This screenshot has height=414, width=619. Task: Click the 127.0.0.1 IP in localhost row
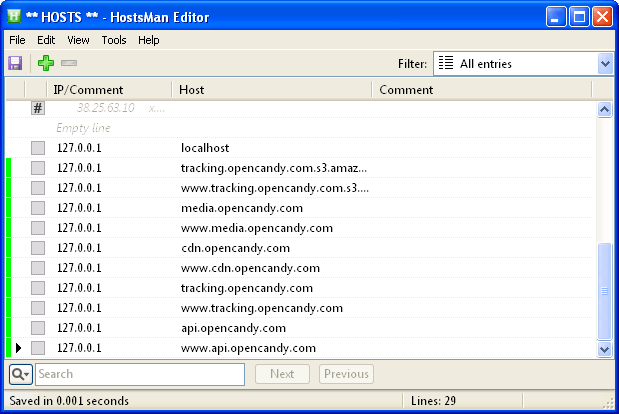coord(79,148)
